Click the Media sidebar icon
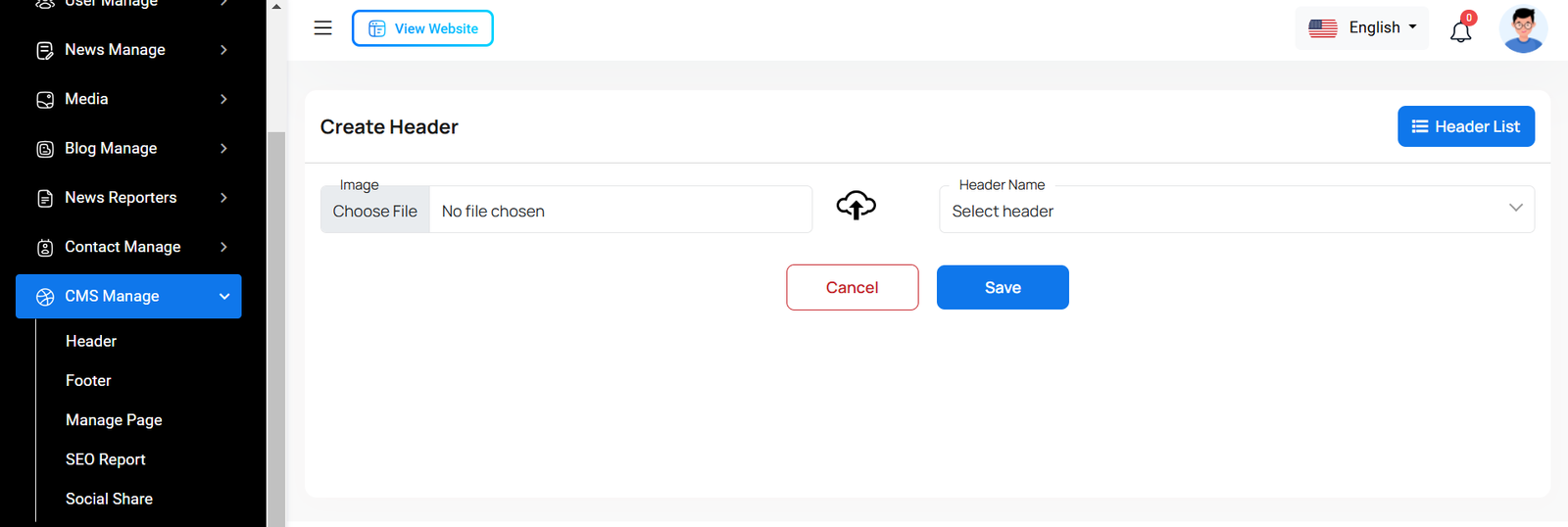This screenshot has height=527, width=1568. [45, 100]
